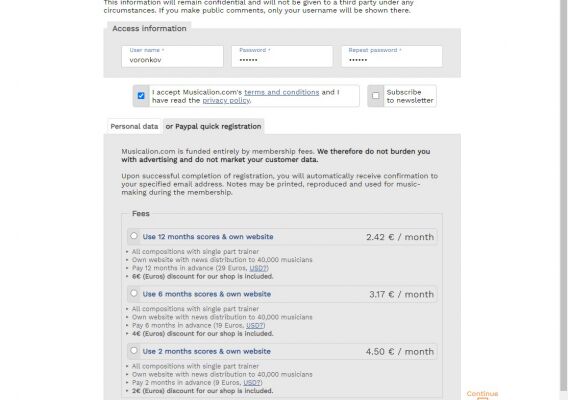Screen dimensions: 568x400
Task: Click the USD? link under 2 months plan
Action: click(252, 383)
